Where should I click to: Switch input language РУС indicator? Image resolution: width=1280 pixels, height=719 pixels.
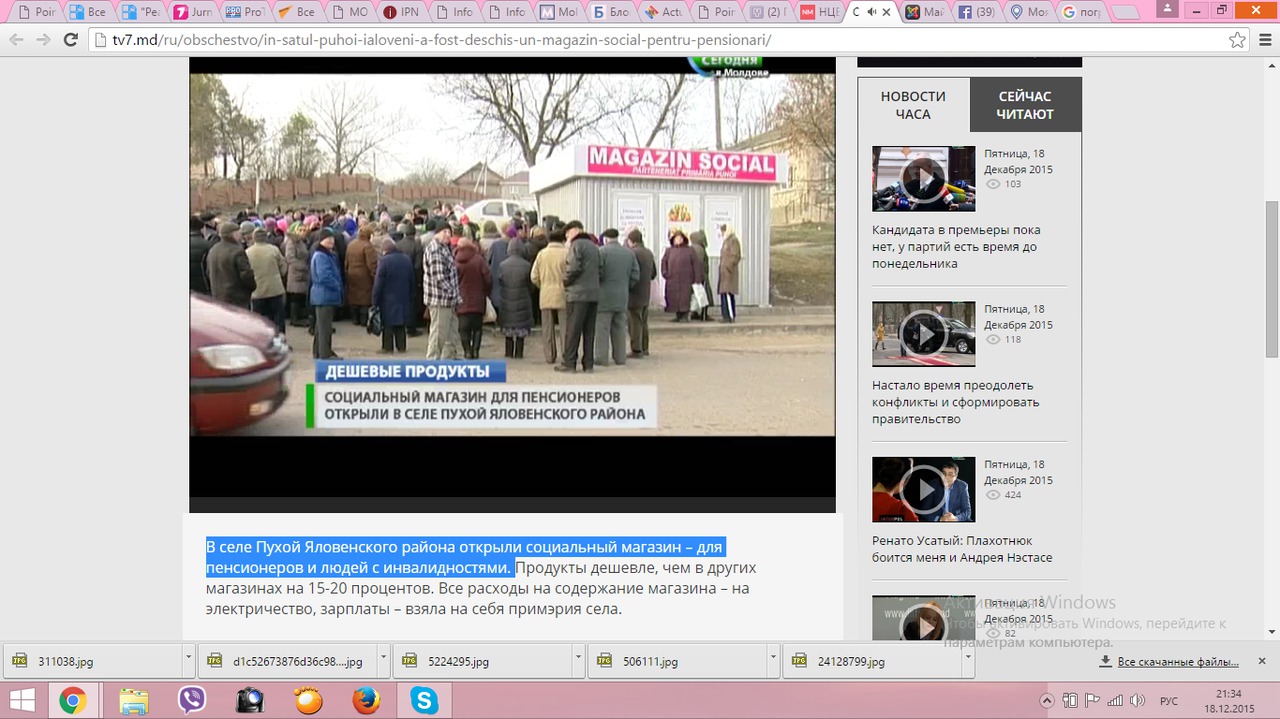click(x=1168, y=701)
